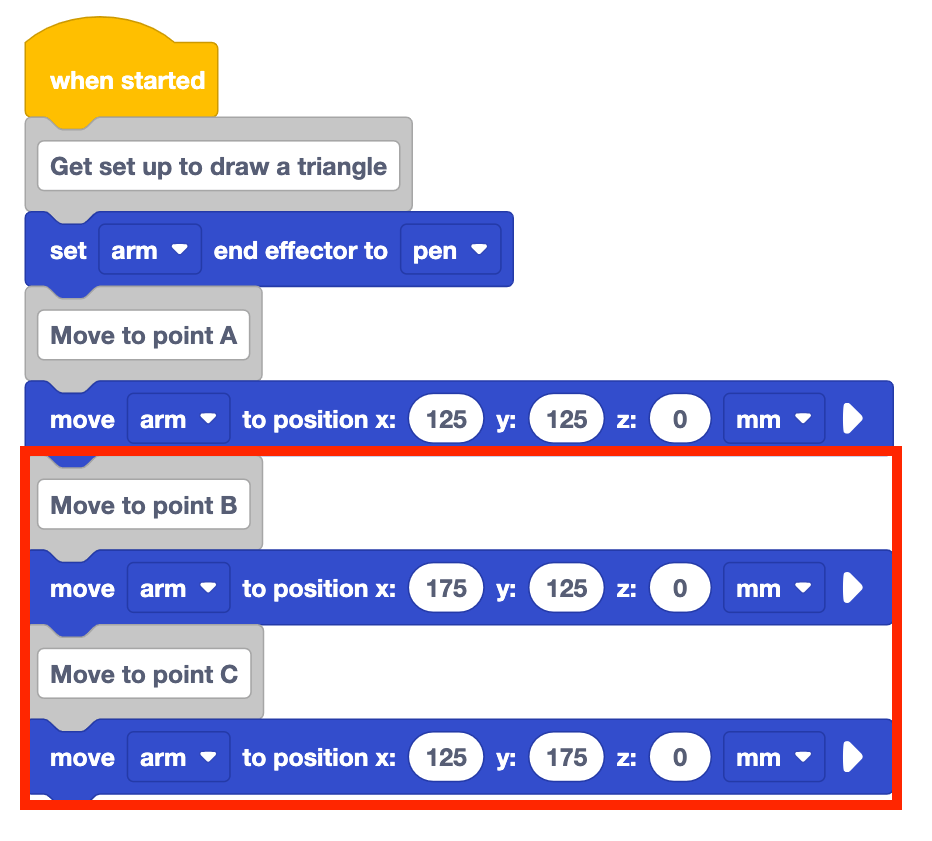Click the 'when started' hat block
Screen dimensions: 932x841
126,81
